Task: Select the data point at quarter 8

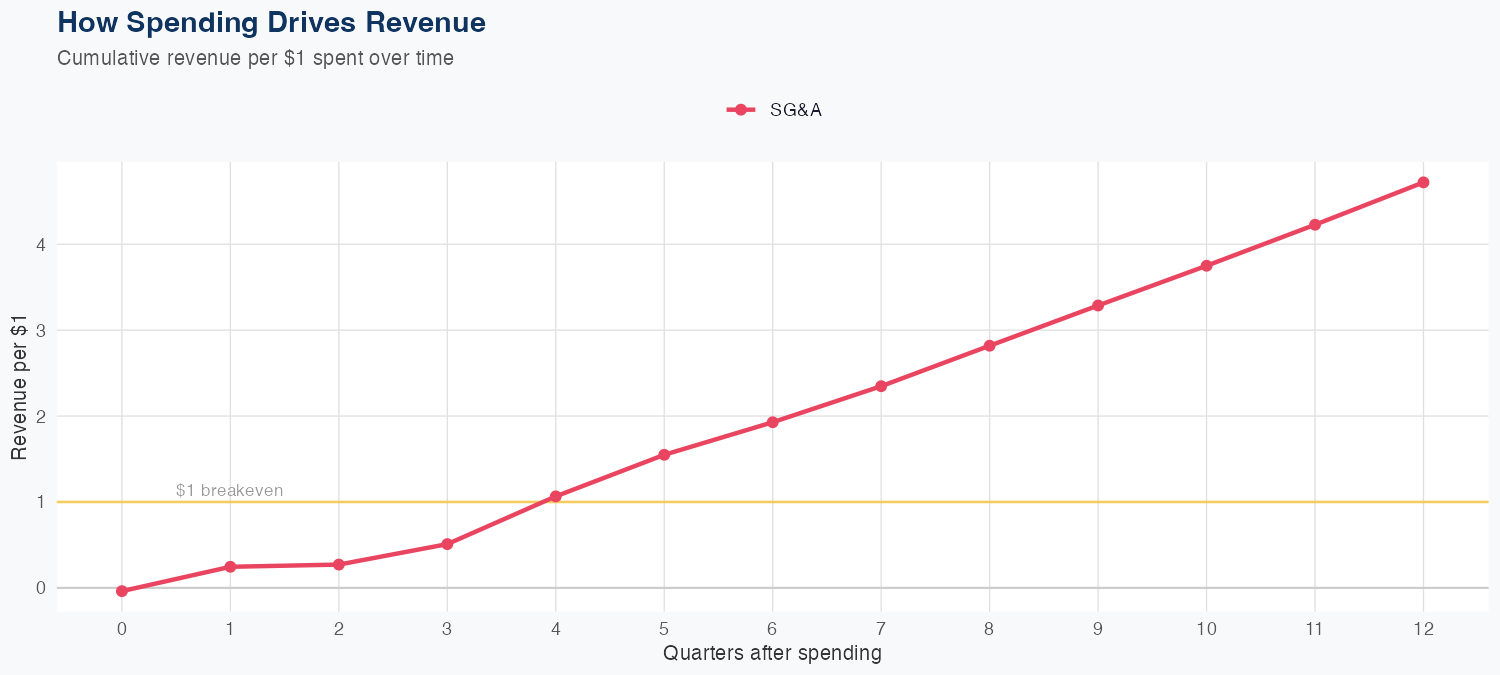Action: click(x=990, y=346)
